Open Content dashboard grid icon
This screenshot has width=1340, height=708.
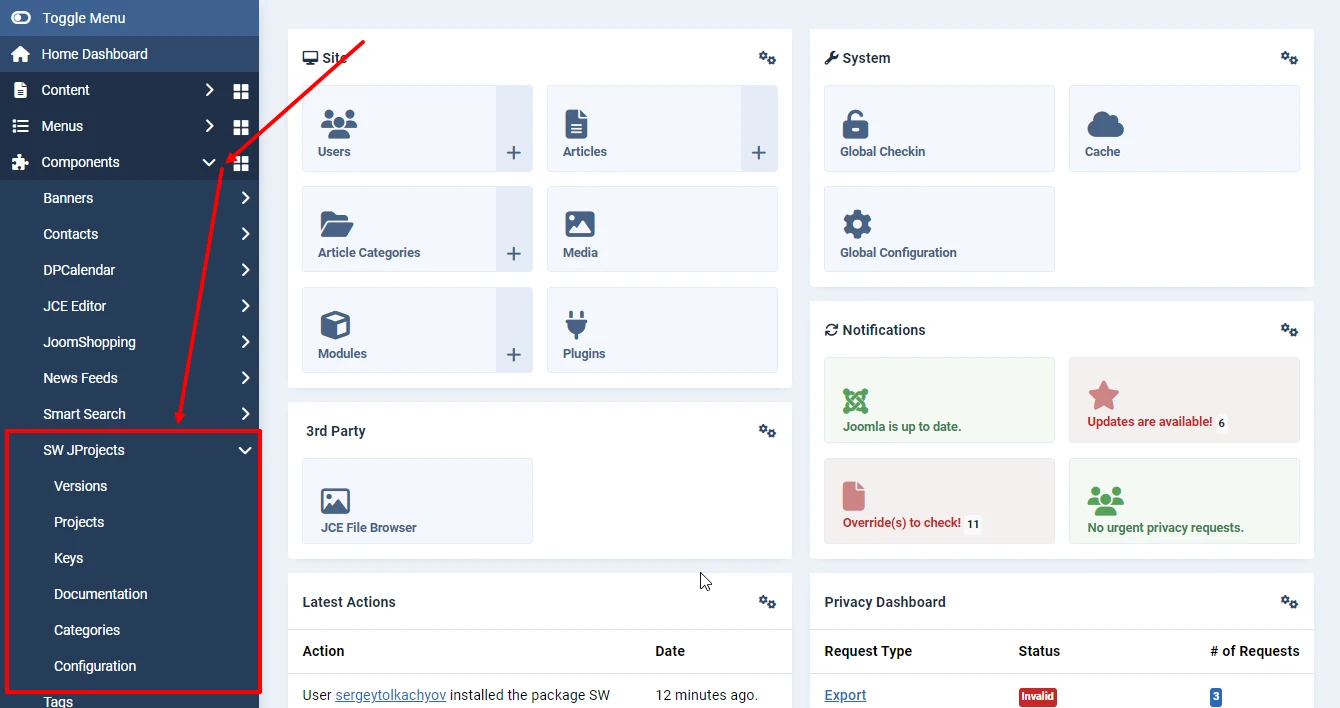click(241, 91)
